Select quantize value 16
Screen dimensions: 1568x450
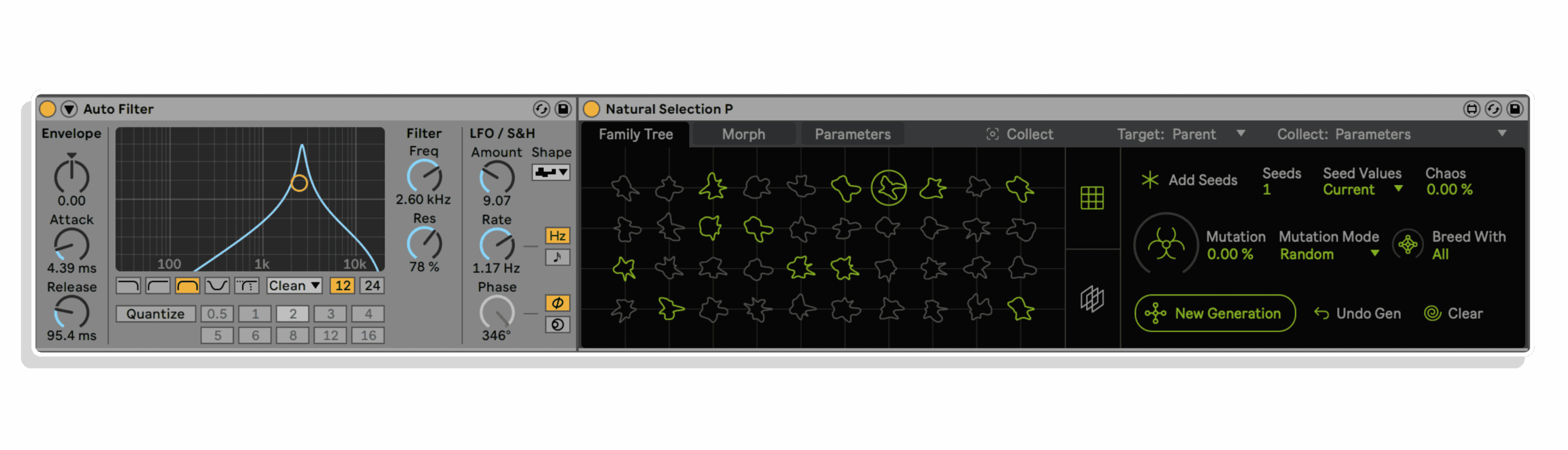pyautogui.click(x=368, y=335)
